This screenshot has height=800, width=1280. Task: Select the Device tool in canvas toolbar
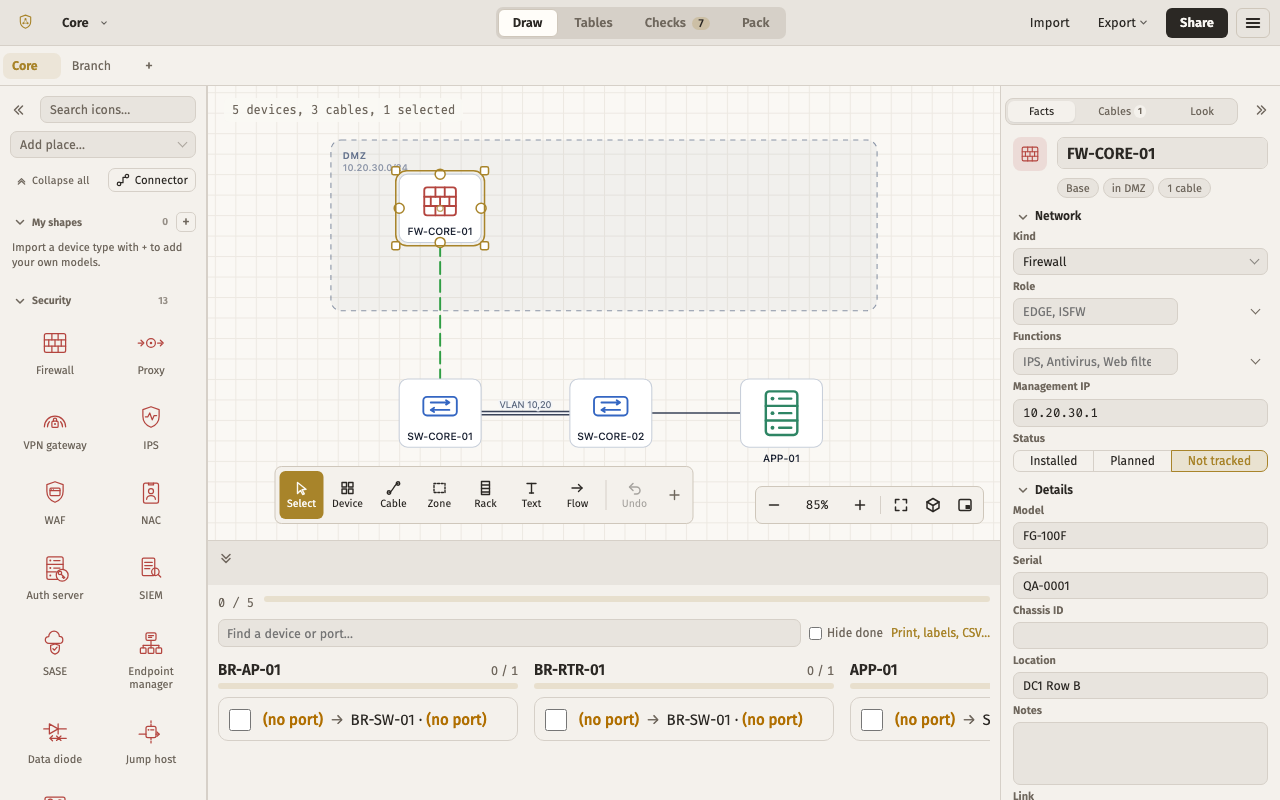click(x=347, y=495)
